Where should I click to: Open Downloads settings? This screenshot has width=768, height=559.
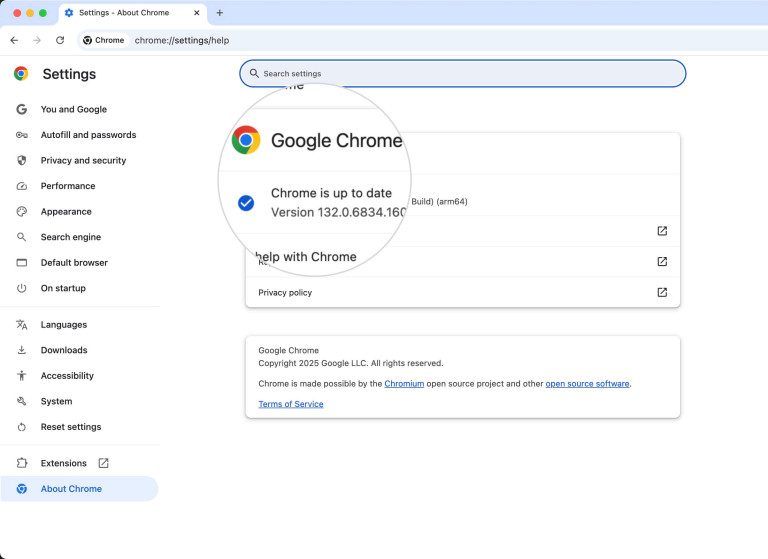[64, 350]
